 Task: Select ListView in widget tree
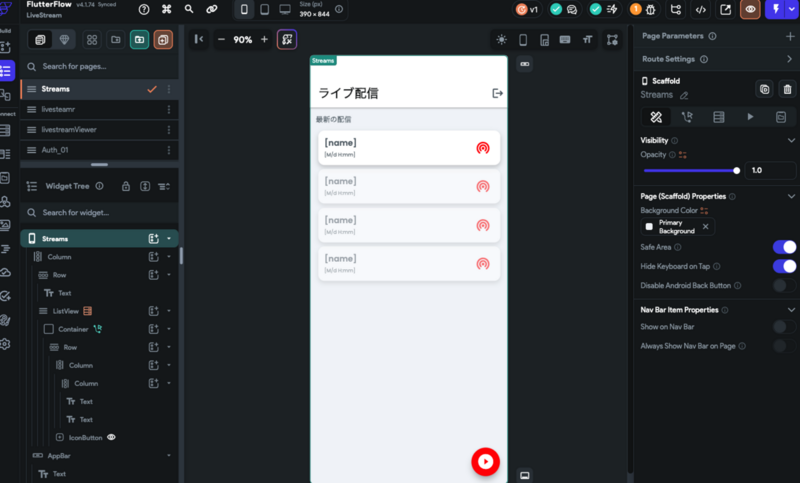[x=66, y=311]
